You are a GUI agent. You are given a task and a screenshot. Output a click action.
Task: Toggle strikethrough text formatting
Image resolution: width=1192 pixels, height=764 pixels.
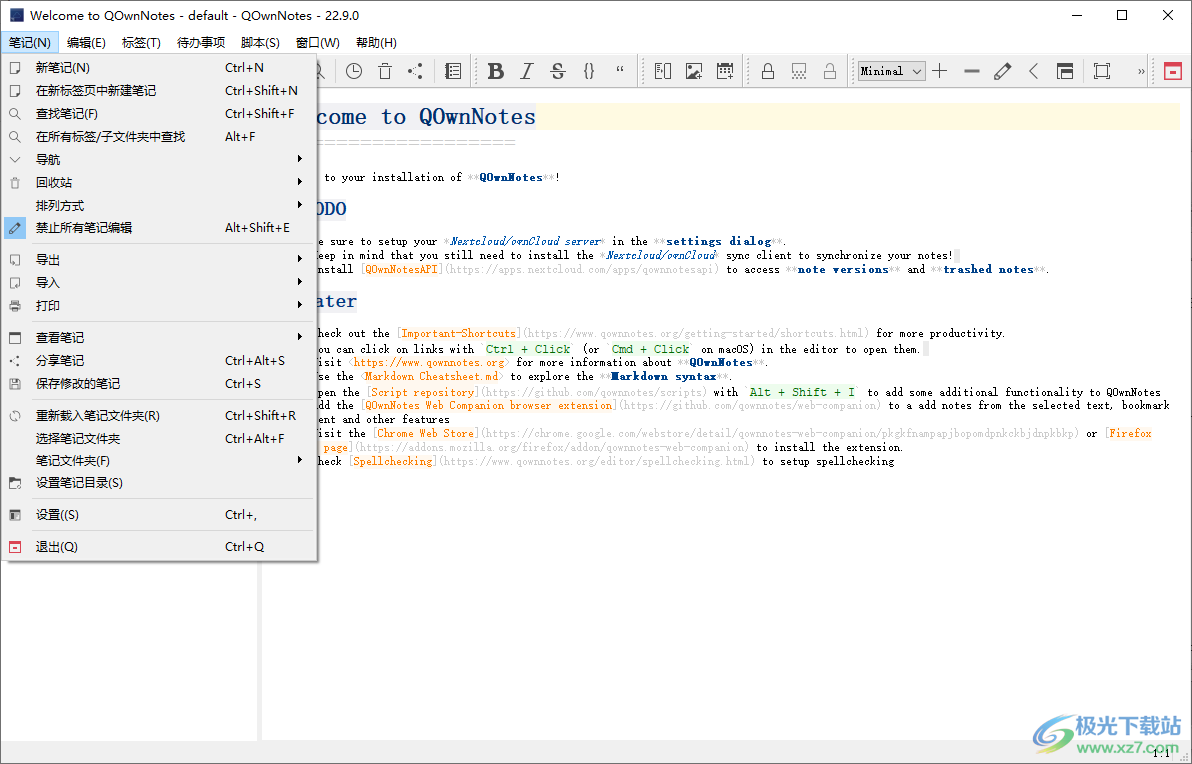[x=558, y=71]
